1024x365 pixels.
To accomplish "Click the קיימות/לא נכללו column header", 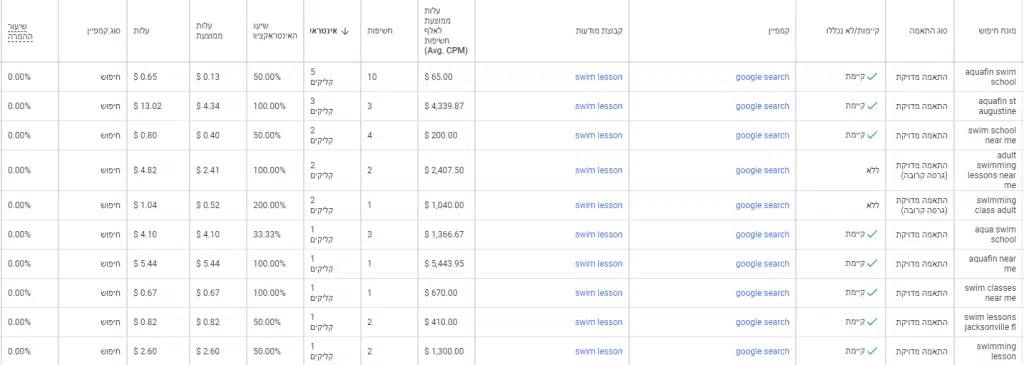I will click(852, 31).
